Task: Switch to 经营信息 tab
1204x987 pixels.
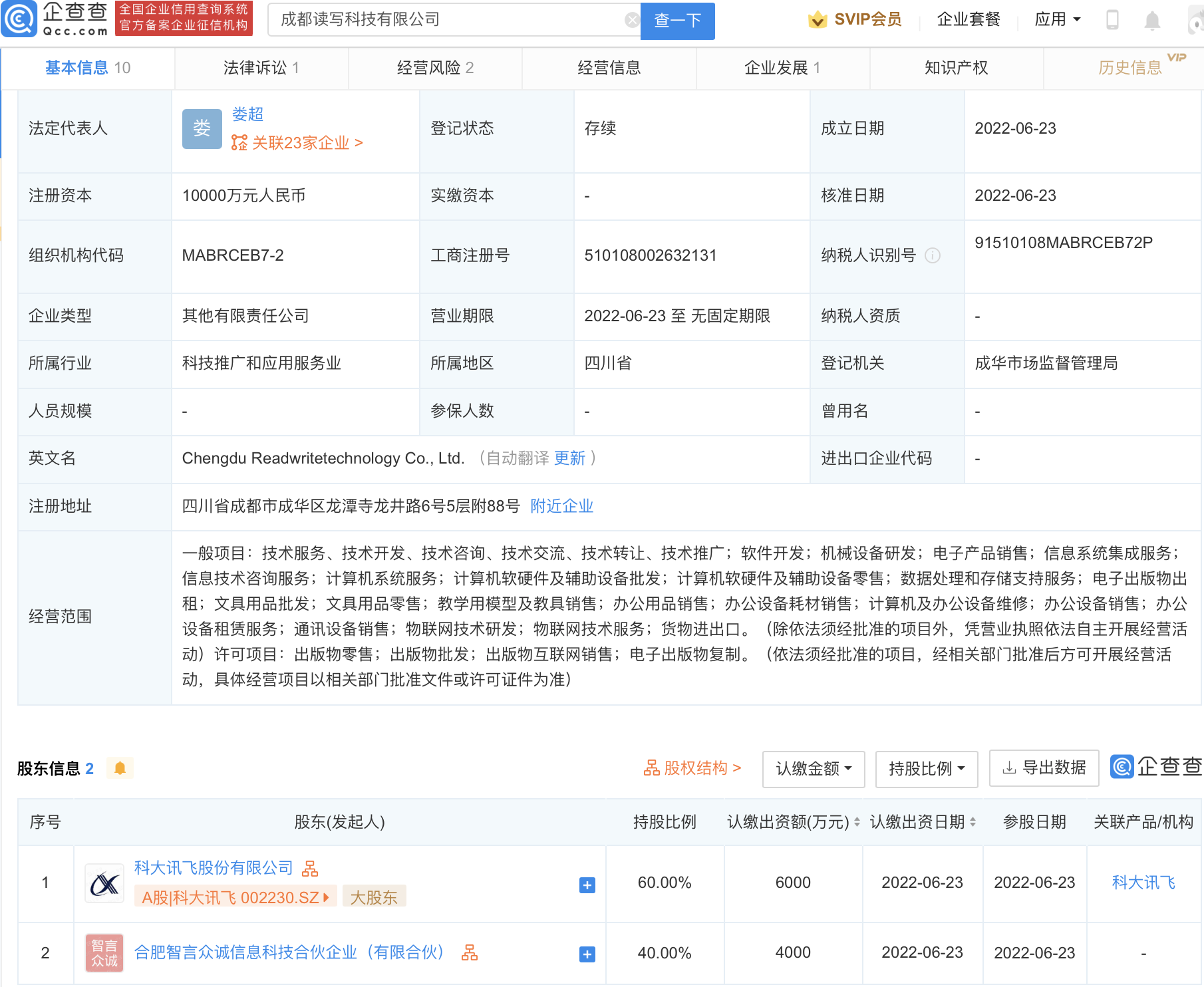Action: (x=609, y=68)
